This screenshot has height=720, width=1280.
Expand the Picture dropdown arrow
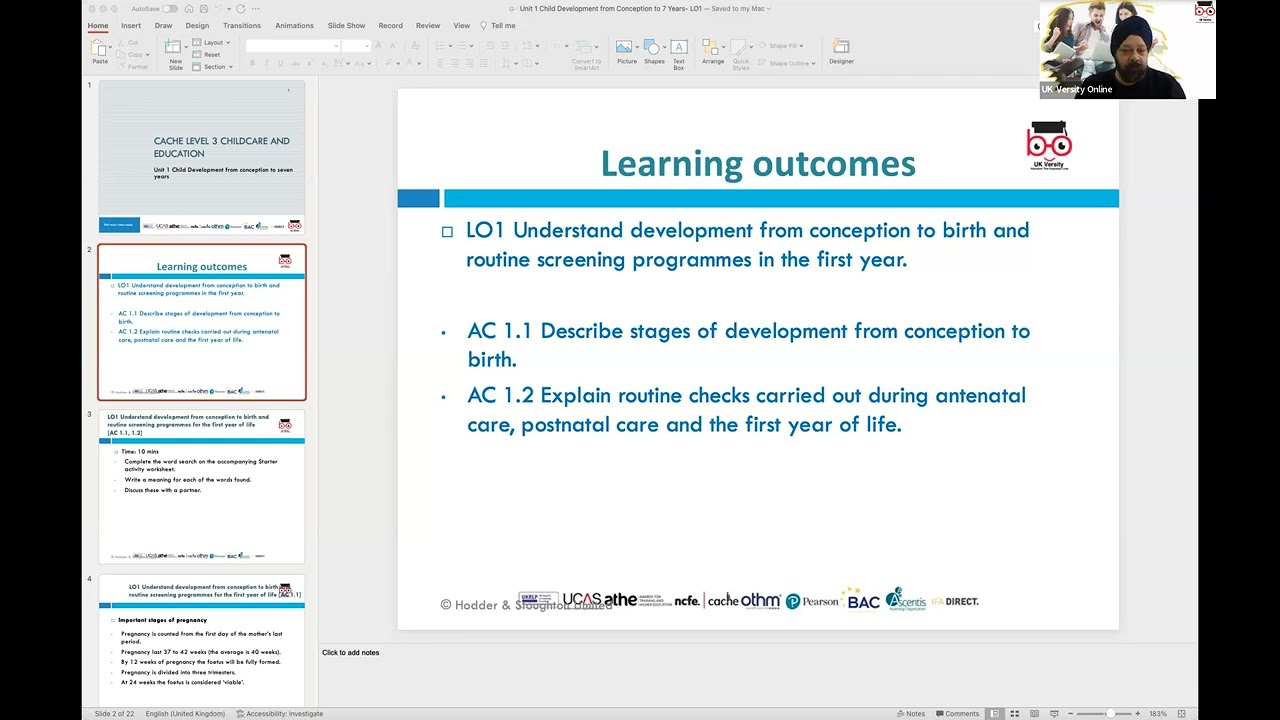635,47
